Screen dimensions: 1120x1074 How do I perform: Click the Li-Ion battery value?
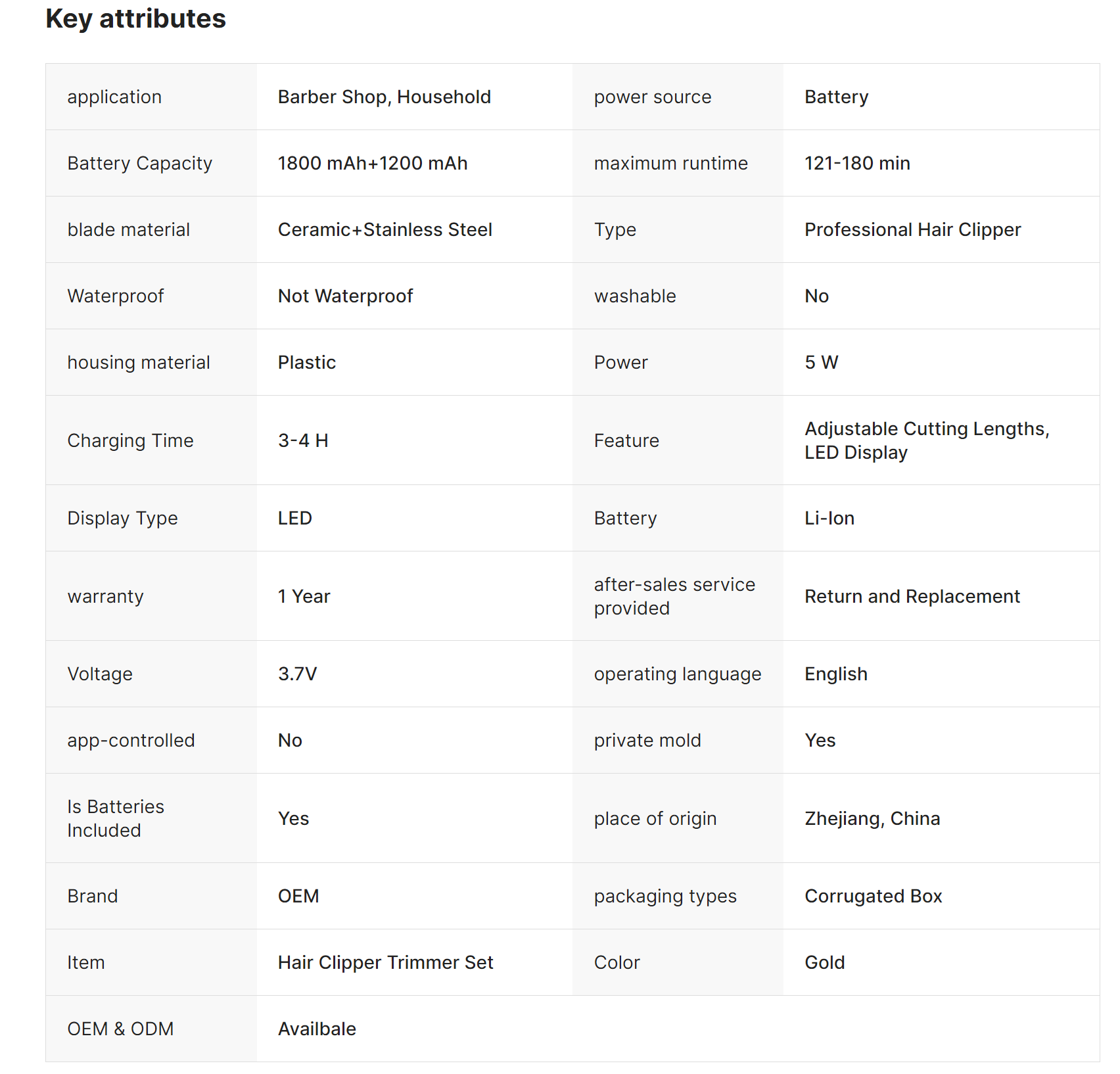pos(829,519)
